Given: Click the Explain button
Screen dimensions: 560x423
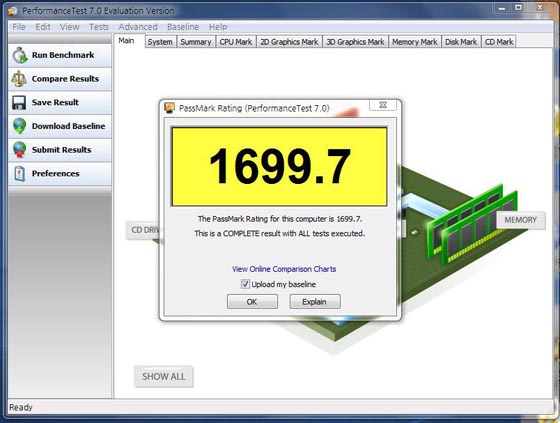Looking at the screenshot, I should coord(315,302).
